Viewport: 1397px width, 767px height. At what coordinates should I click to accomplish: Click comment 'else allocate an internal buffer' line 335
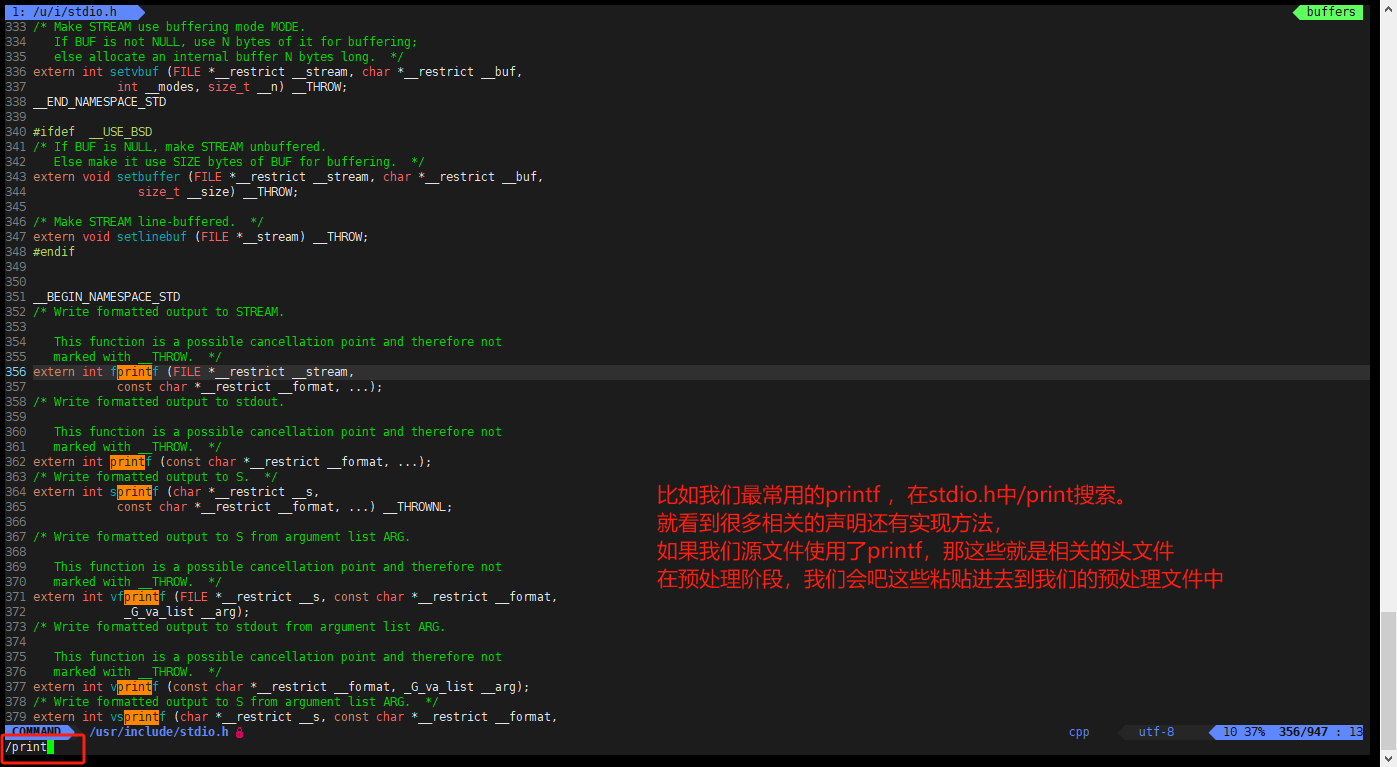229,57
